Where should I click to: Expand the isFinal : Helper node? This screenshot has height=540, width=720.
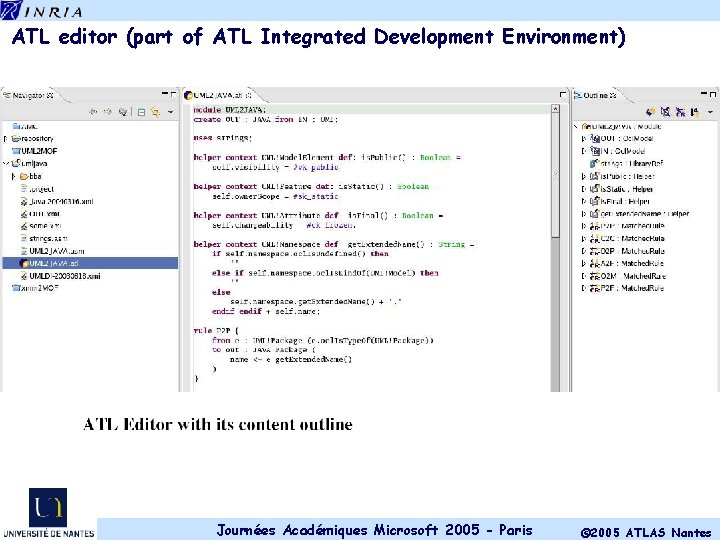[x=584, y=201]
